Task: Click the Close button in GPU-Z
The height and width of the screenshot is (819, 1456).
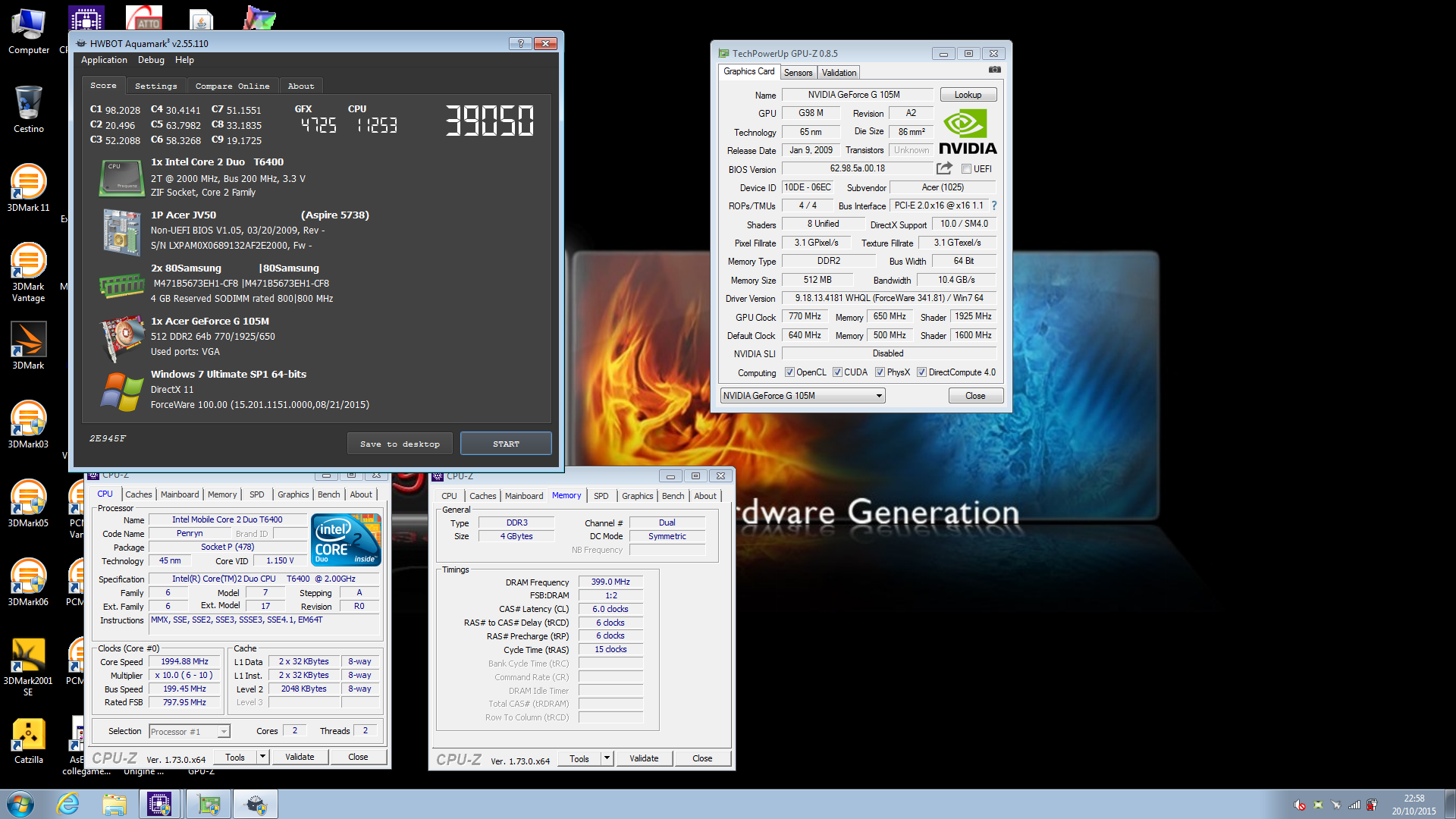Action: pos(976,396)
